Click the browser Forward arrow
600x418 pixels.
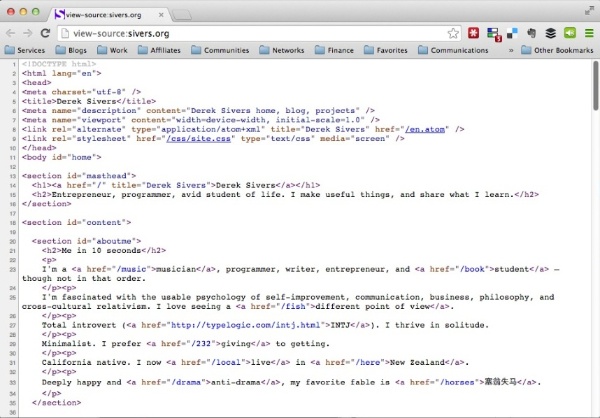28,33
